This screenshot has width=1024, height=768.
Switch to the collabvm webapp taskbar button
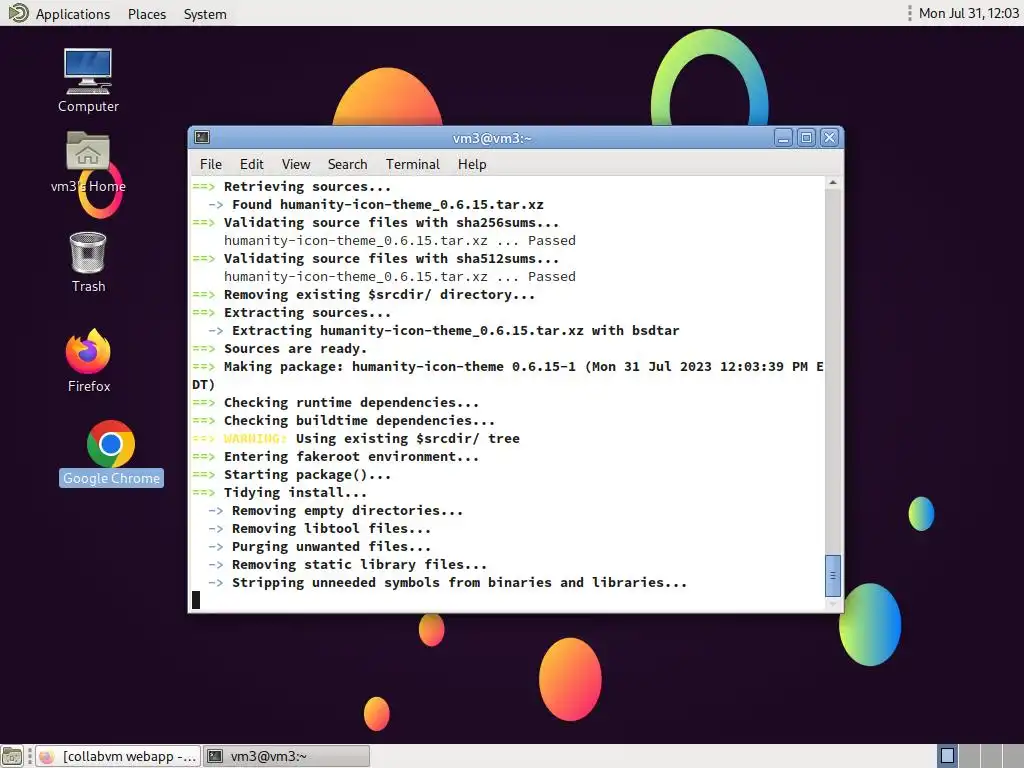pos(118,756)
